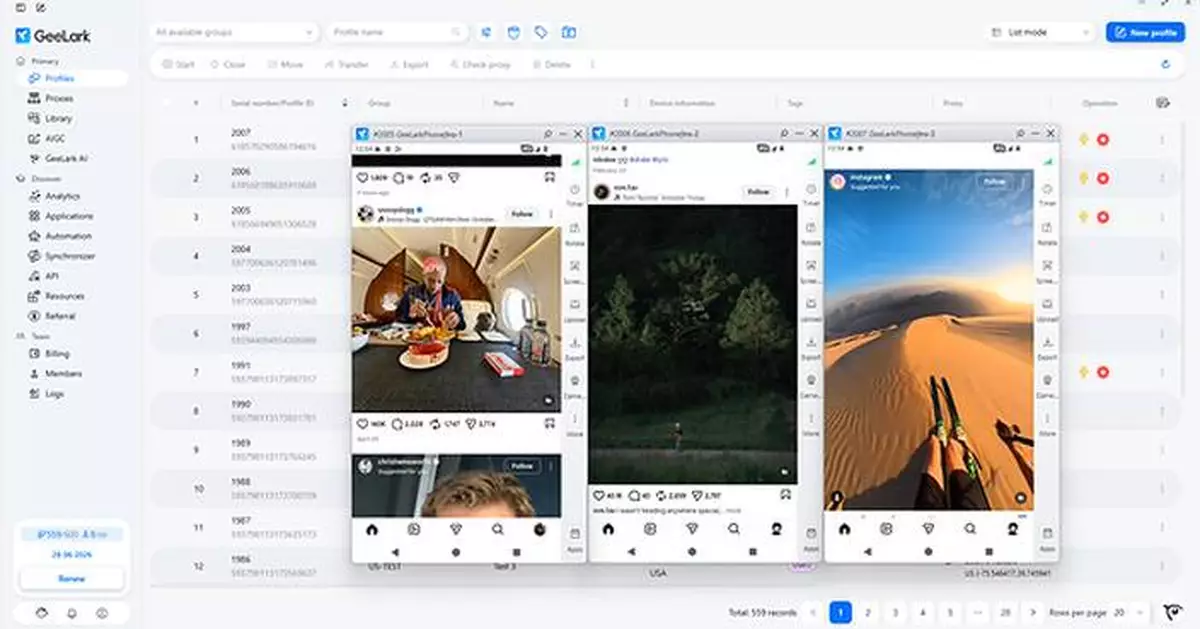Image resolution: width=1200 pixels, height=629 pixels.
Task: Click the Start button in the toolbar
Action: [178, 64]
